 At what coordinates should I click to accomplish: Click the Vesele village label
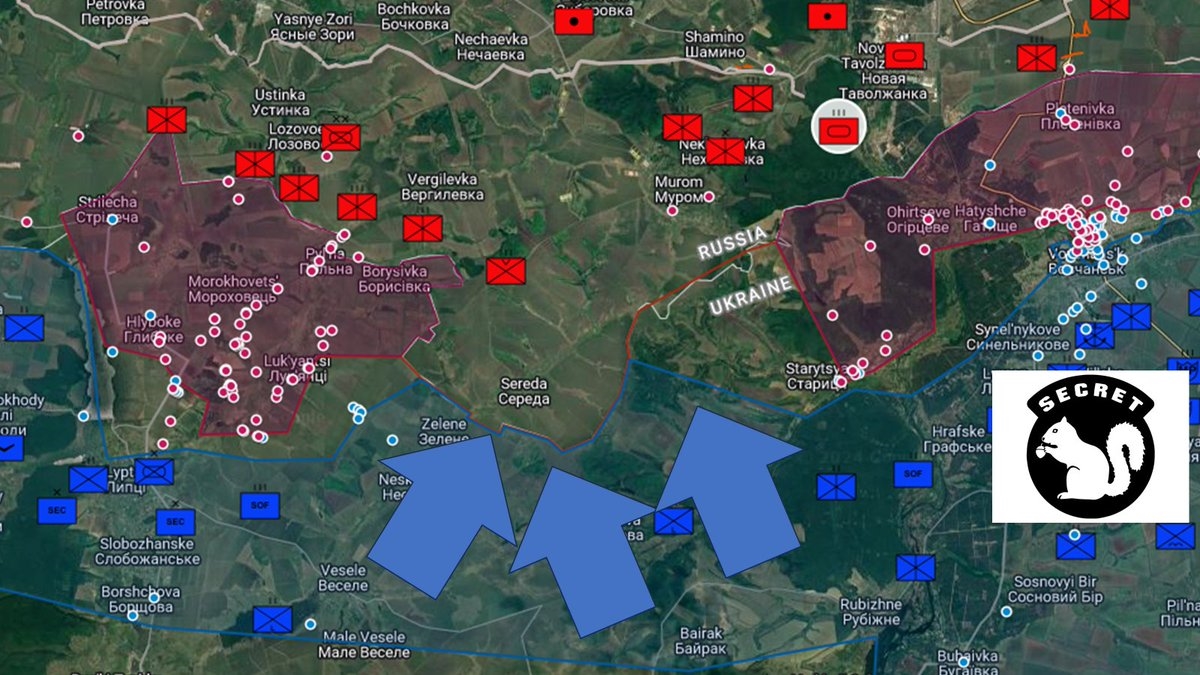343,577
